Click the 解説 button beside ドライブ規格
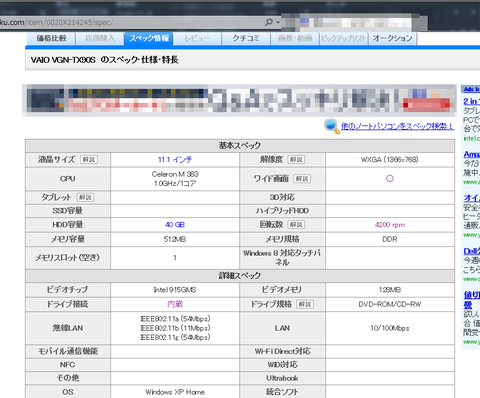The image size is (480, 398). [x=305, y=304]
